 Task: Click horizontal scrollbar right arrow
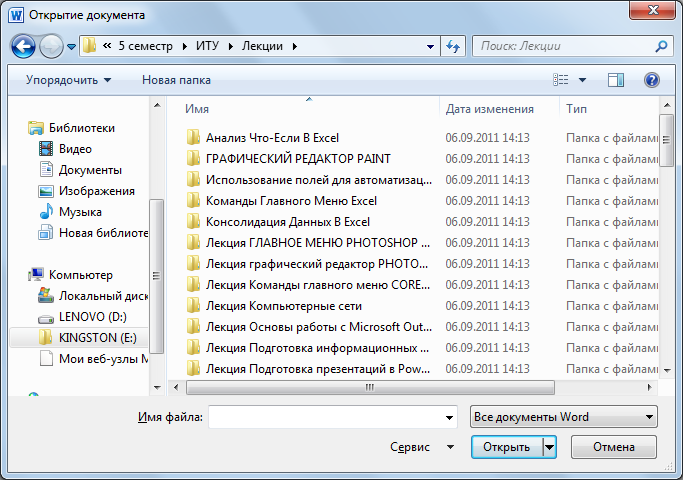coord(650,387)
